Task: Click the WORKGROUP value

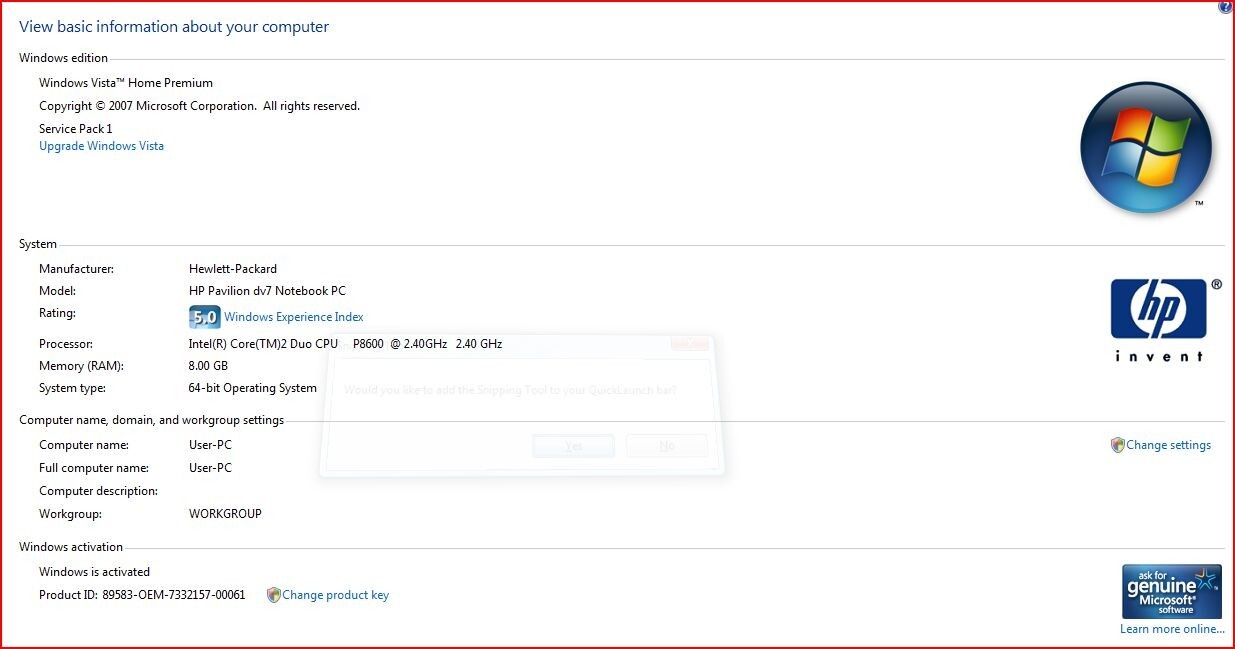Action: 225,514
